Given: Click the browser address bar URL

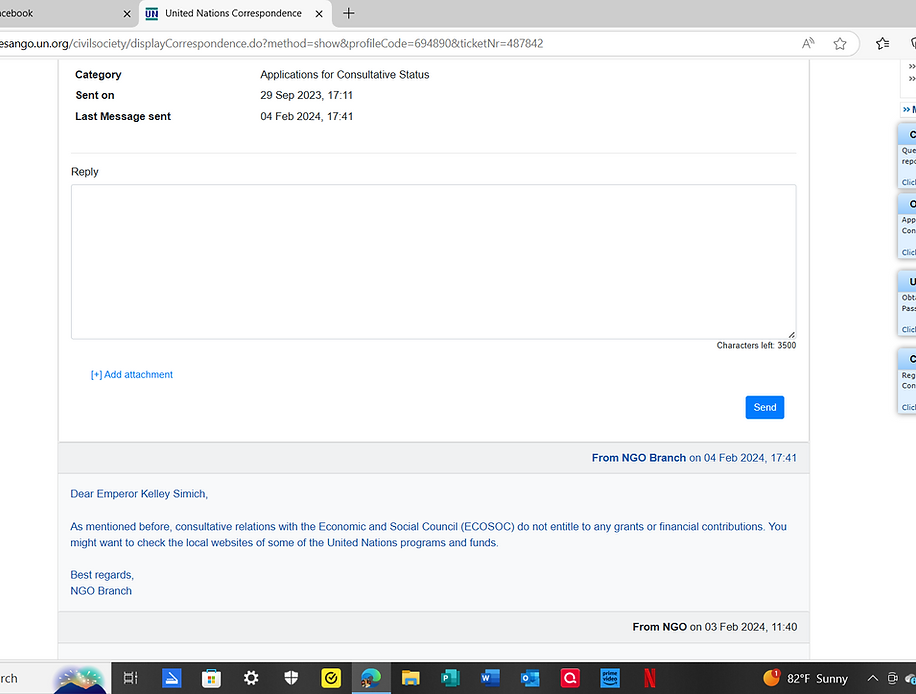Looking at the screenshot, I should tap(272, 43).
